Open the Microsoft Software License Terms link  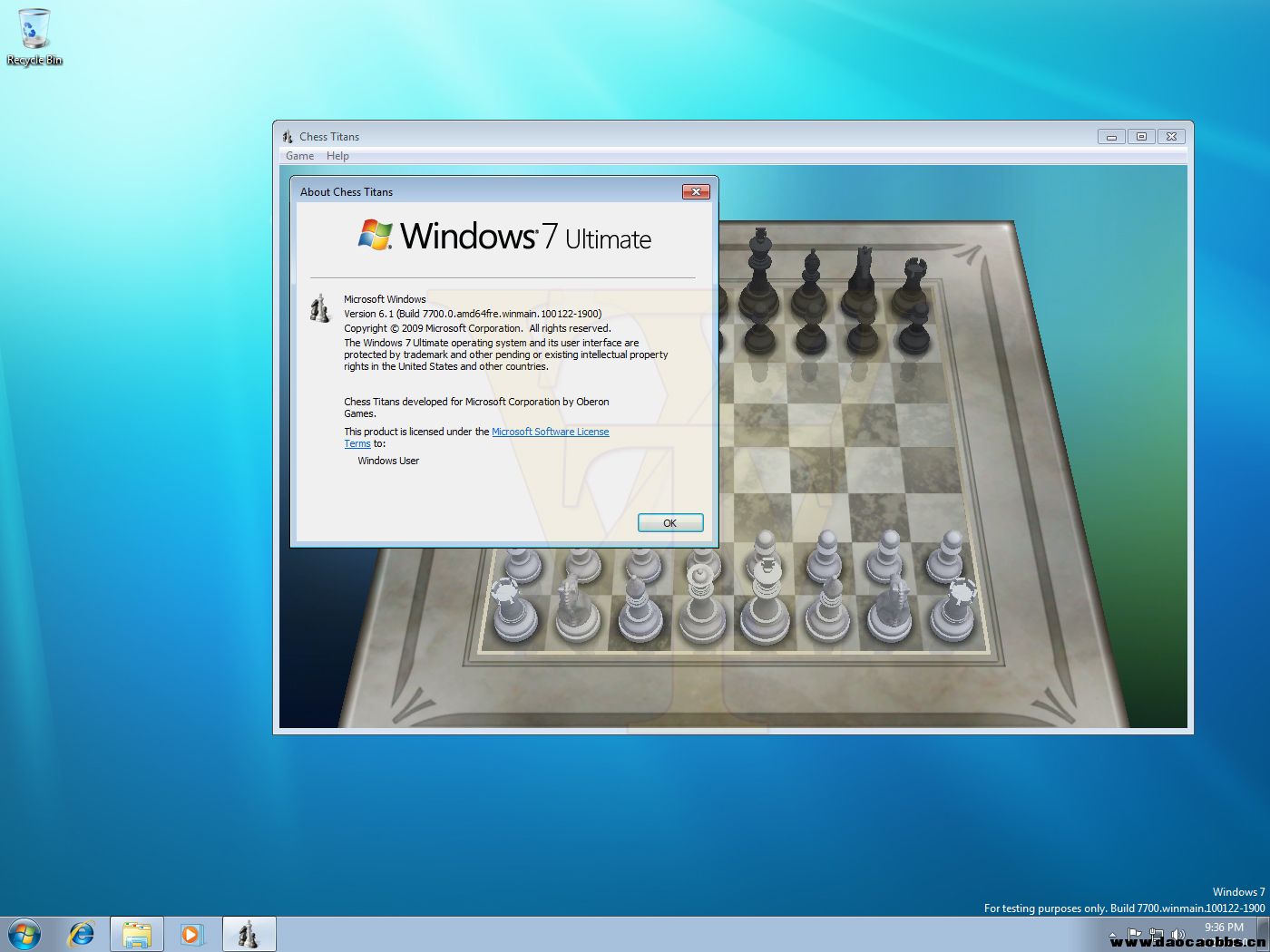[x=550, y=432]
